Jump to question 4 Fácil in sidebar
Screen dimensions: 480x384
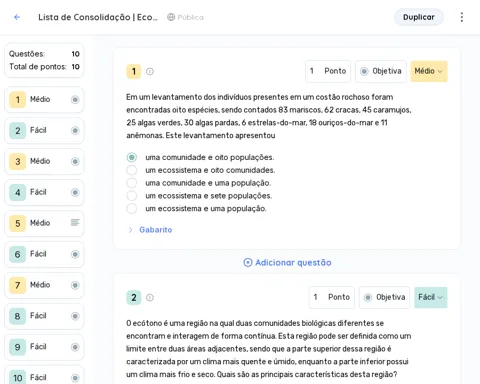point(44,192)
